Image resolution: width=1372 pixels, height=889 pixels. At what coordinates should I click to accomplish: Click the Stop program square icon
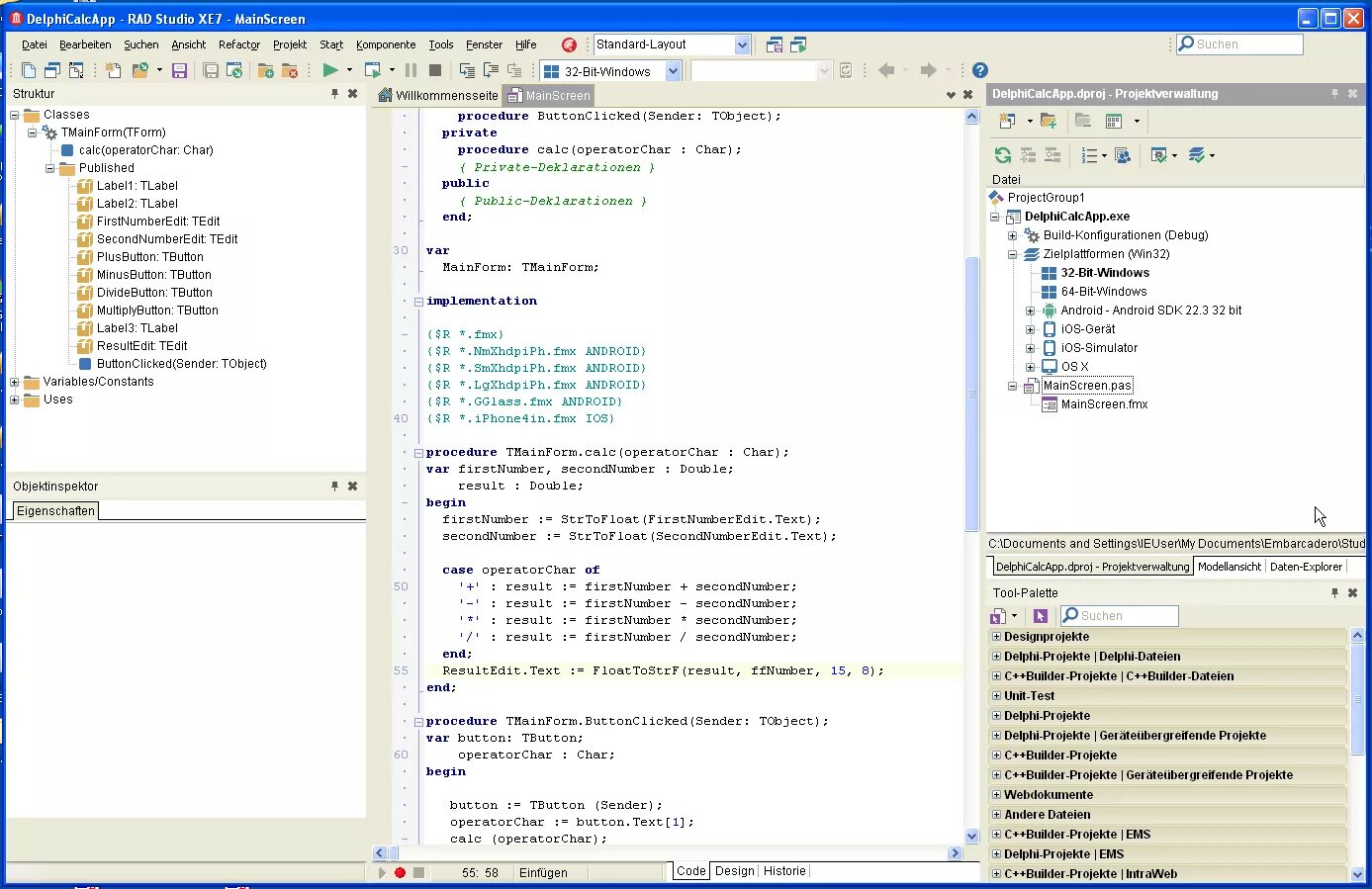(435, 70)
